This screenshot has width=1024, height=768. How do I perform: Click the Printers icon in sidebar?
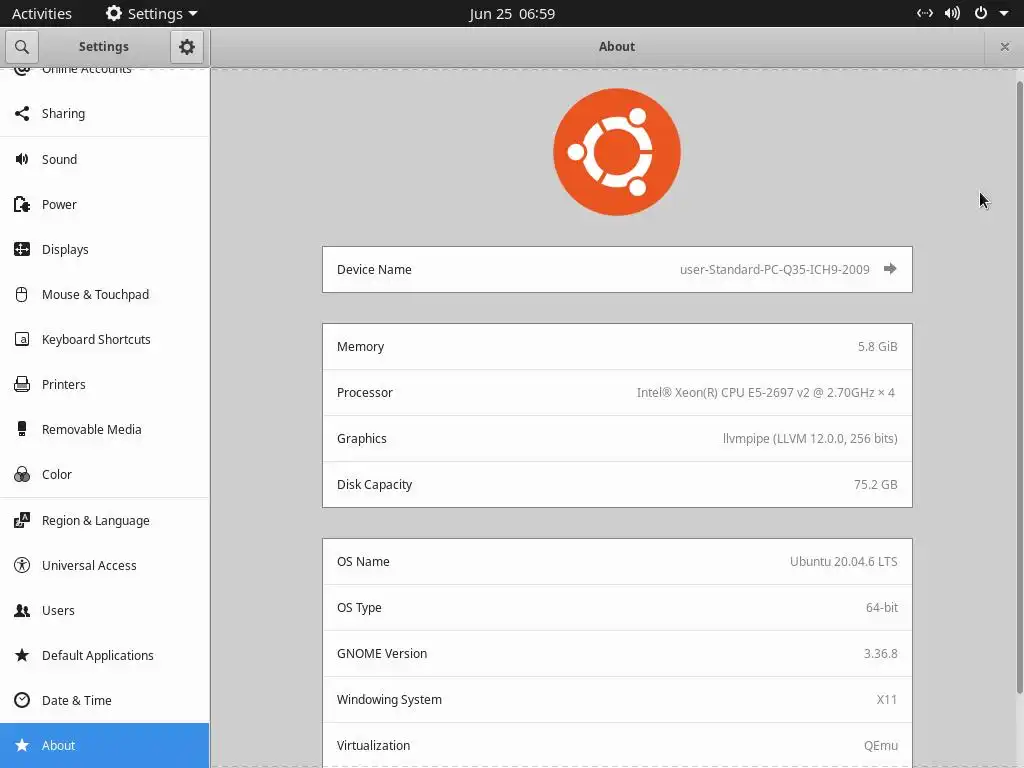tap(22, 385)
